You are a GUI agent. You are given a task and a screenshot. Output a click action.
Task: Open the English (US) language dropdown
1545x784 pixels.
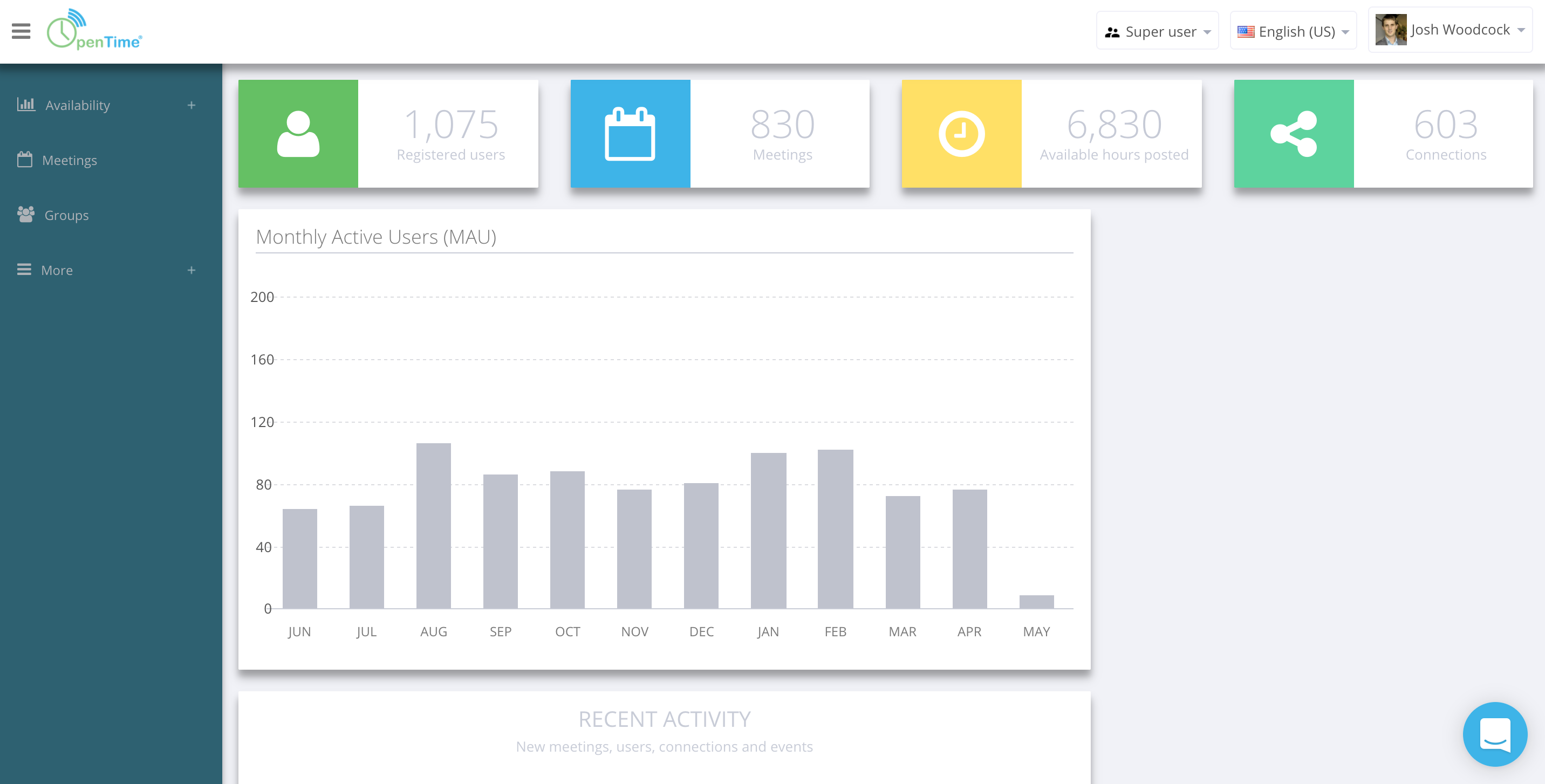pos(1293,31)
